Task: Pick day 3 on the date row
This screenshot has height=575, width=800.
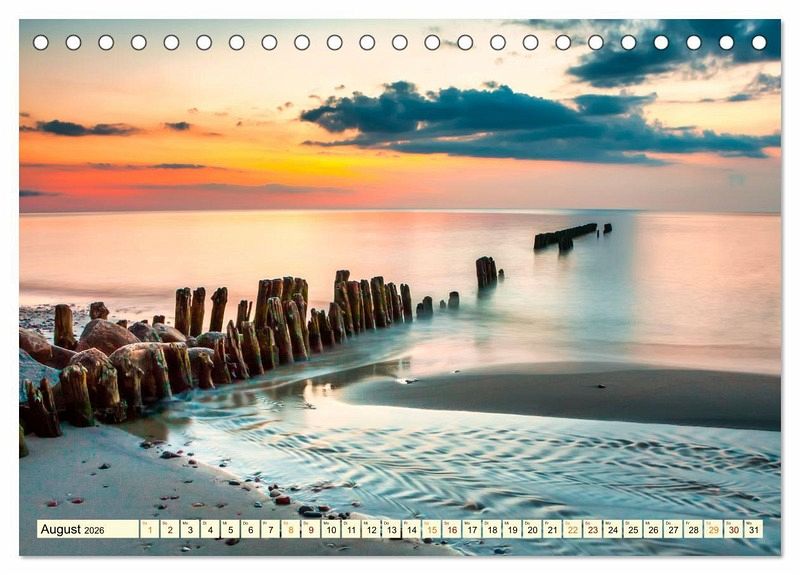Action: (190, 529)
